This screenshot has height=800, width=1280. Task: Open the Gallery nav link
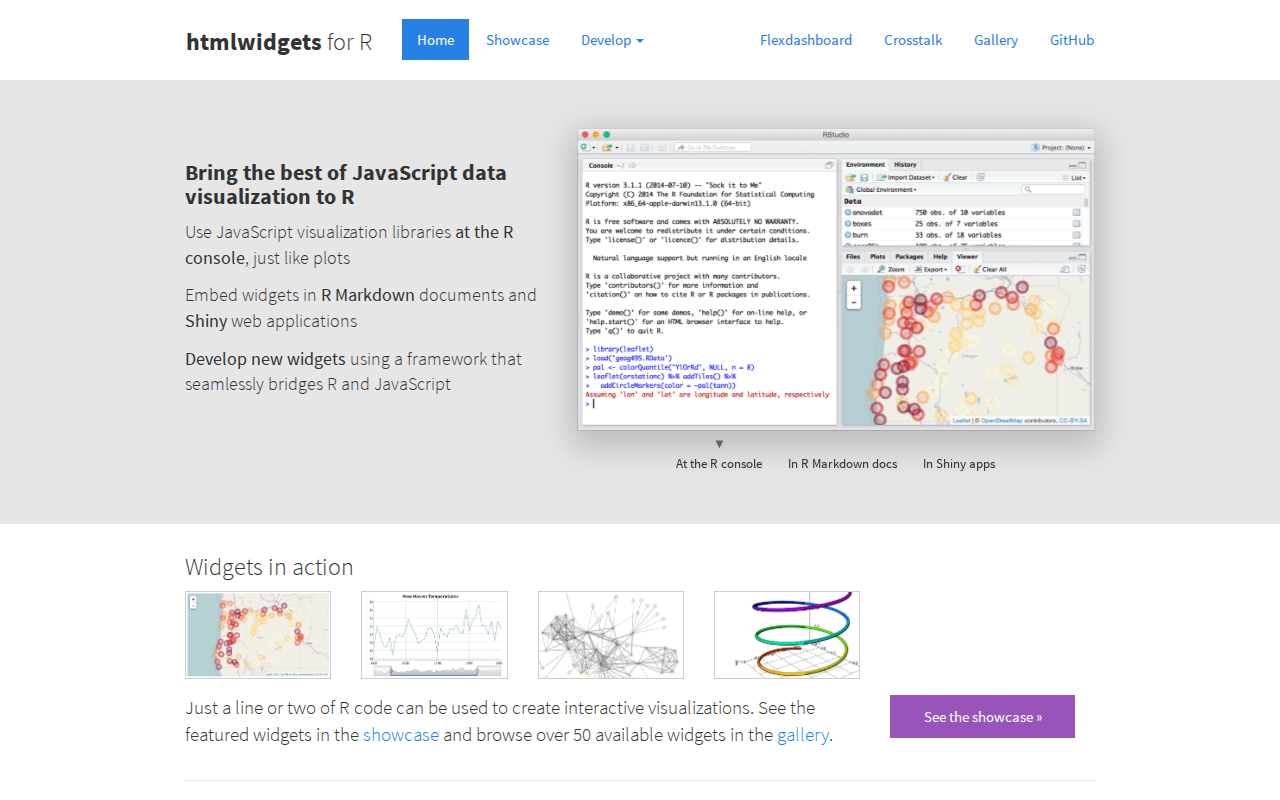tap(996, 40)
